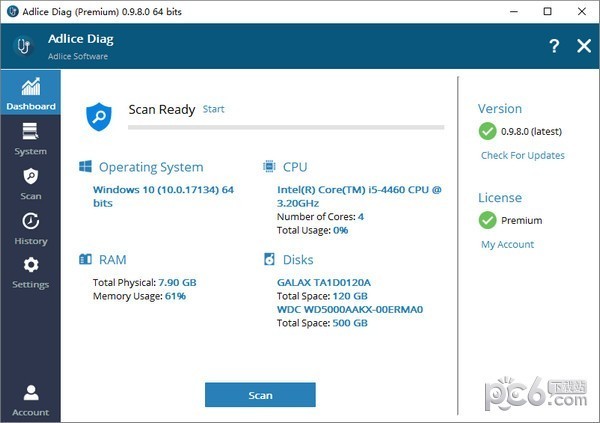
Task: Close the window with the title bar X
Action: [x=582, y=11]
